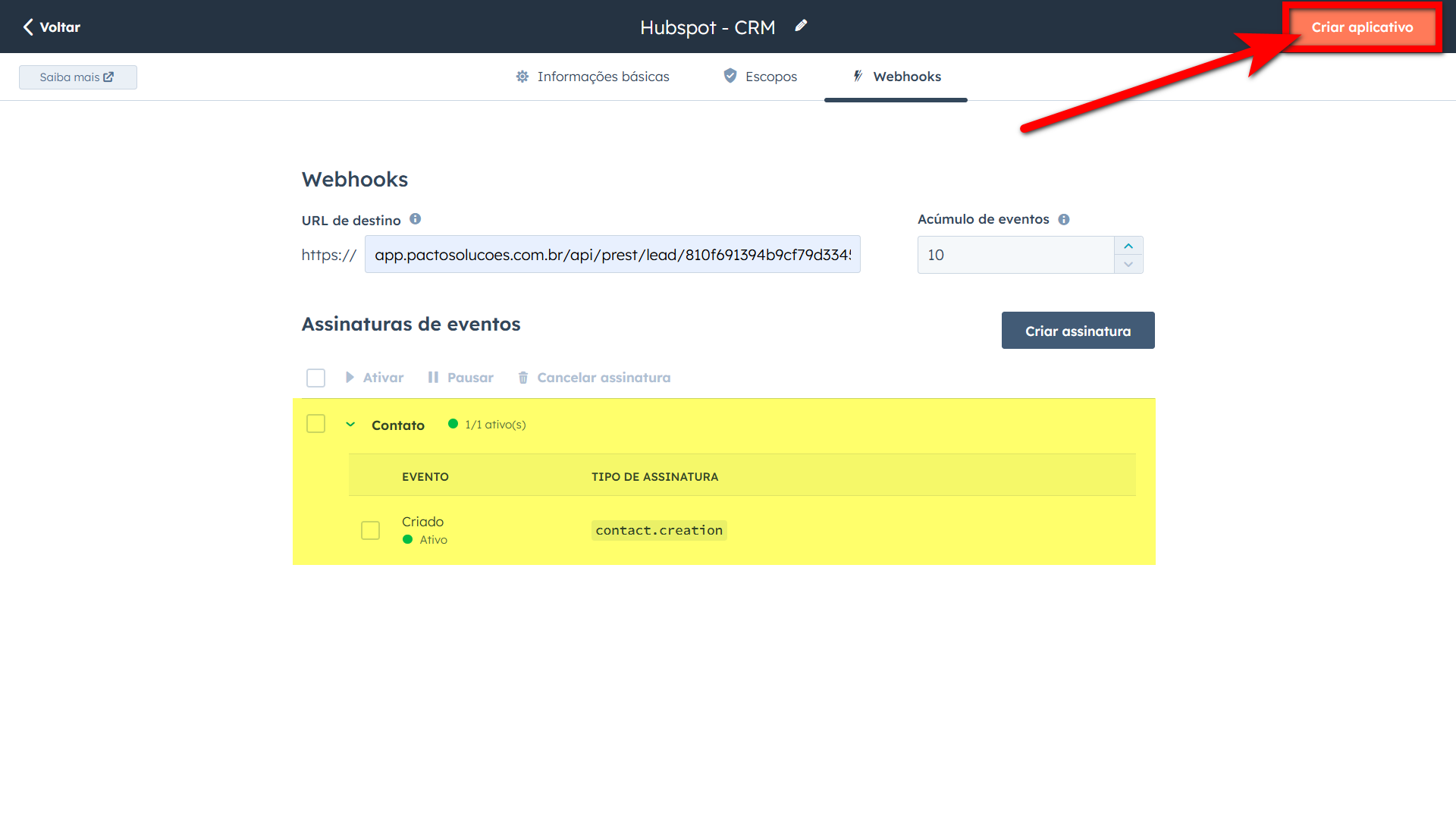Image resolution: width=1456 pixels, height=819 pixels.
Task: Click info icon next to URL de destino
Action: click(x=415, y=219)
